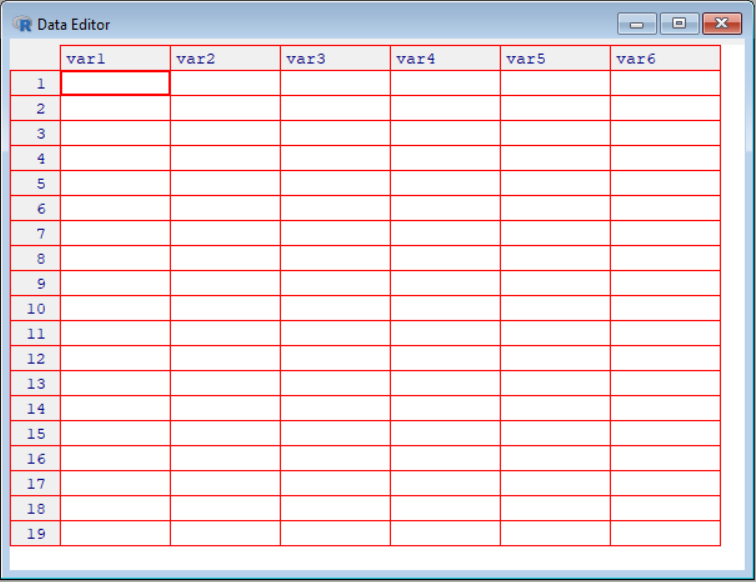Click the var5 column header
Image resolution: width=756 pixels, height=582 pixels.
(555, 59)
